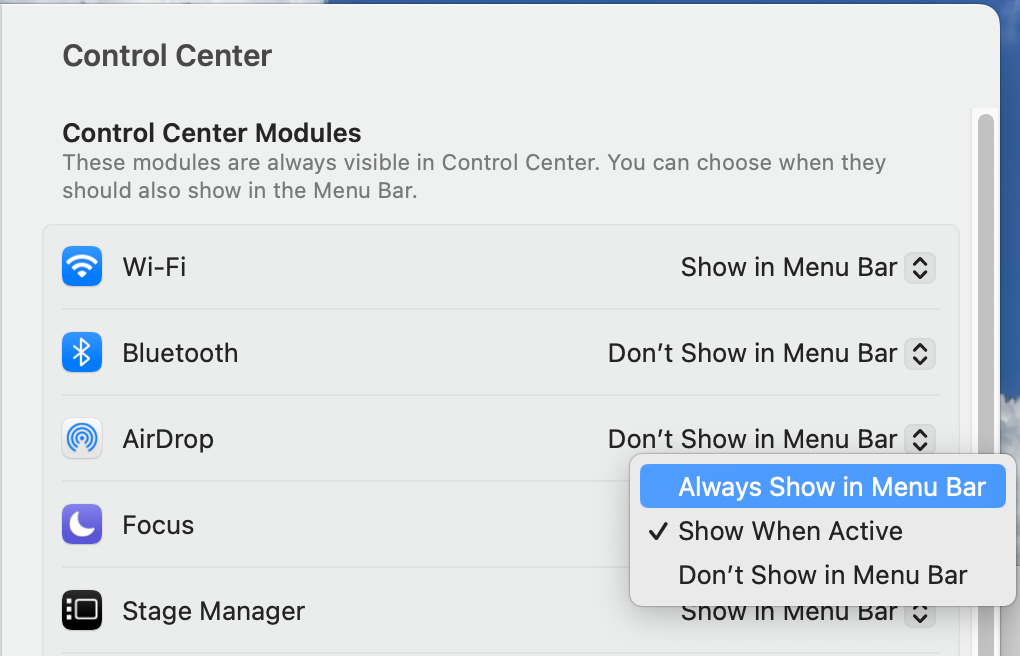Pick Don't Show in Menu Bar in popup menu
Viewport: 1020px width, 656px height.
pos(822,575)
